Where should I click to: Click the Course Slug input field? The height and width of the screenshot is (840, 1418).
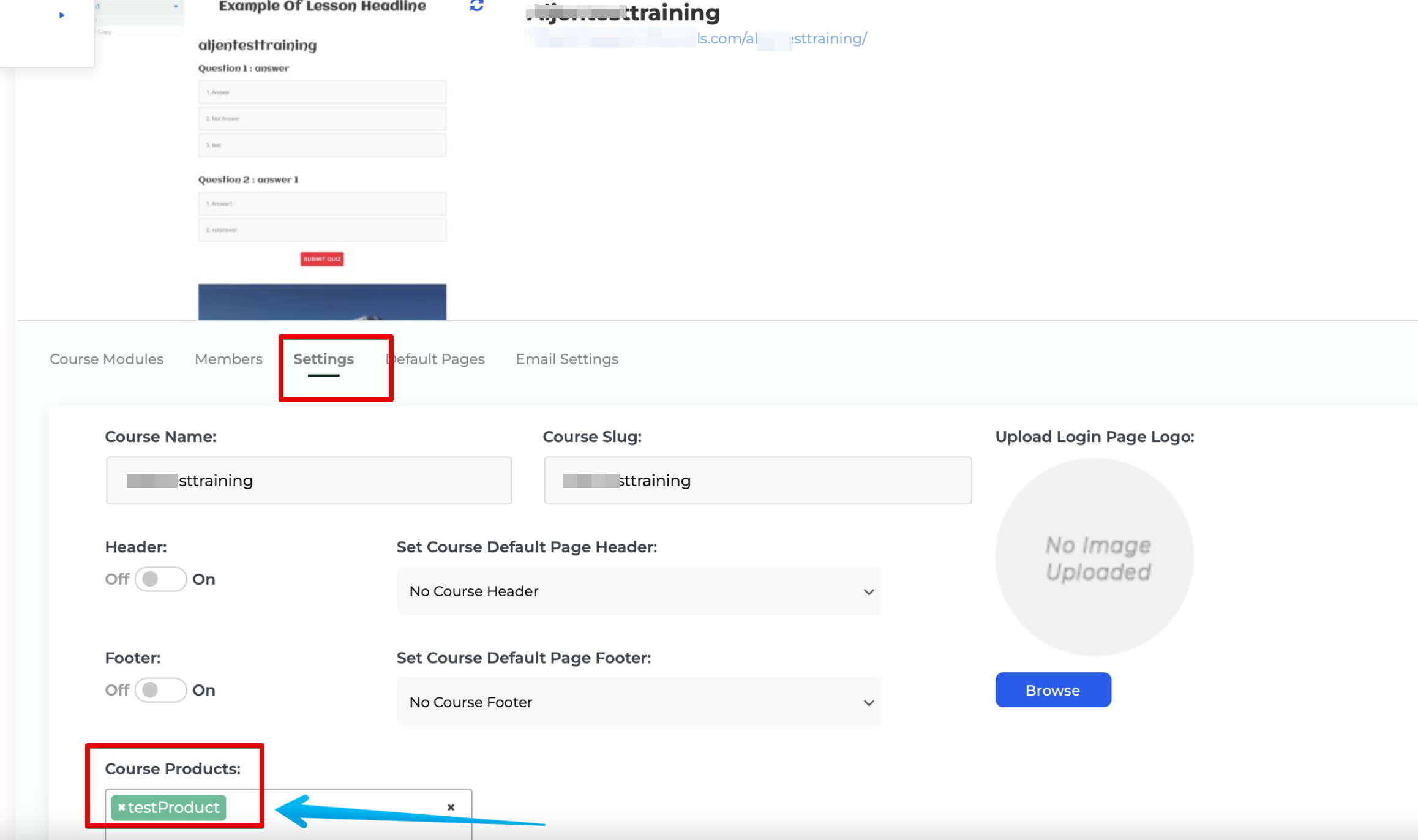pyautogui.click(x=757, y=480)
